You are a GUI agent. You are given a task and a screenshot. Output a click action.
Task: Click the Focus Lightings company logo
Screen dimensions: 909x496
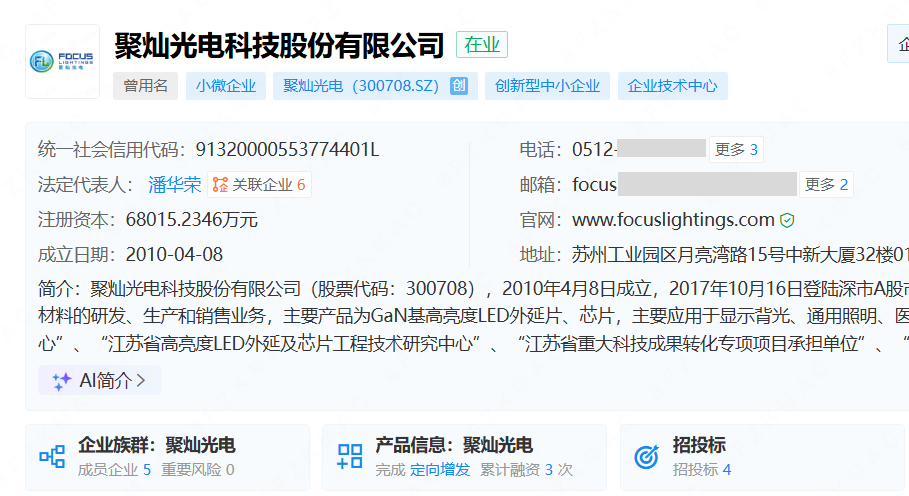[62, 61]
